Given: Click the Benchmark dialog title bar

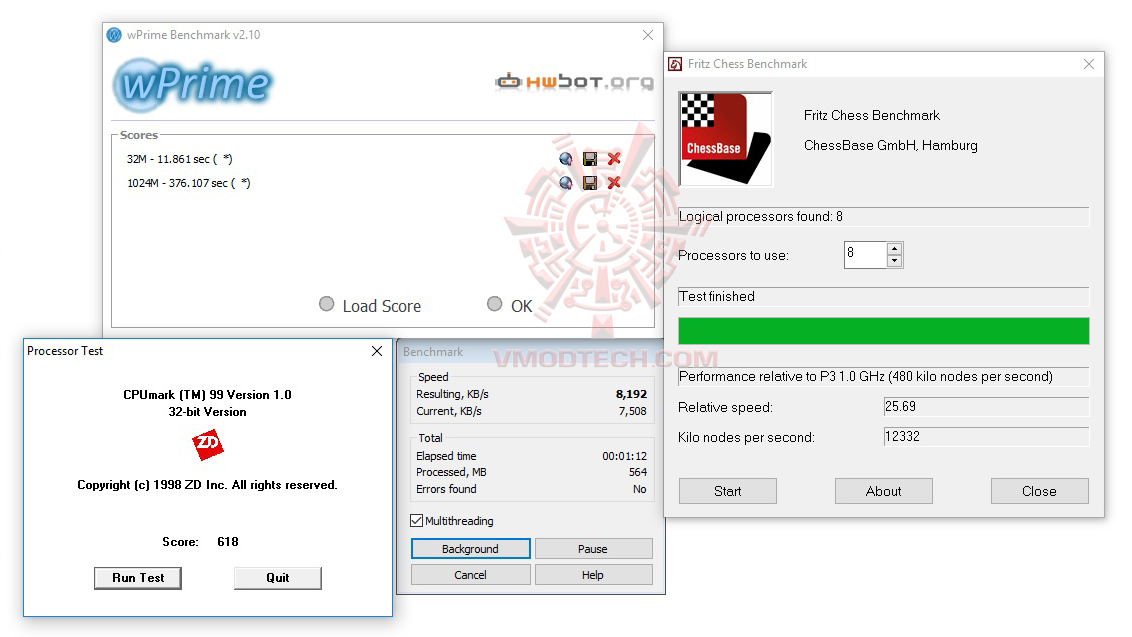Looking at the screenshot, I should pos(531,352).
